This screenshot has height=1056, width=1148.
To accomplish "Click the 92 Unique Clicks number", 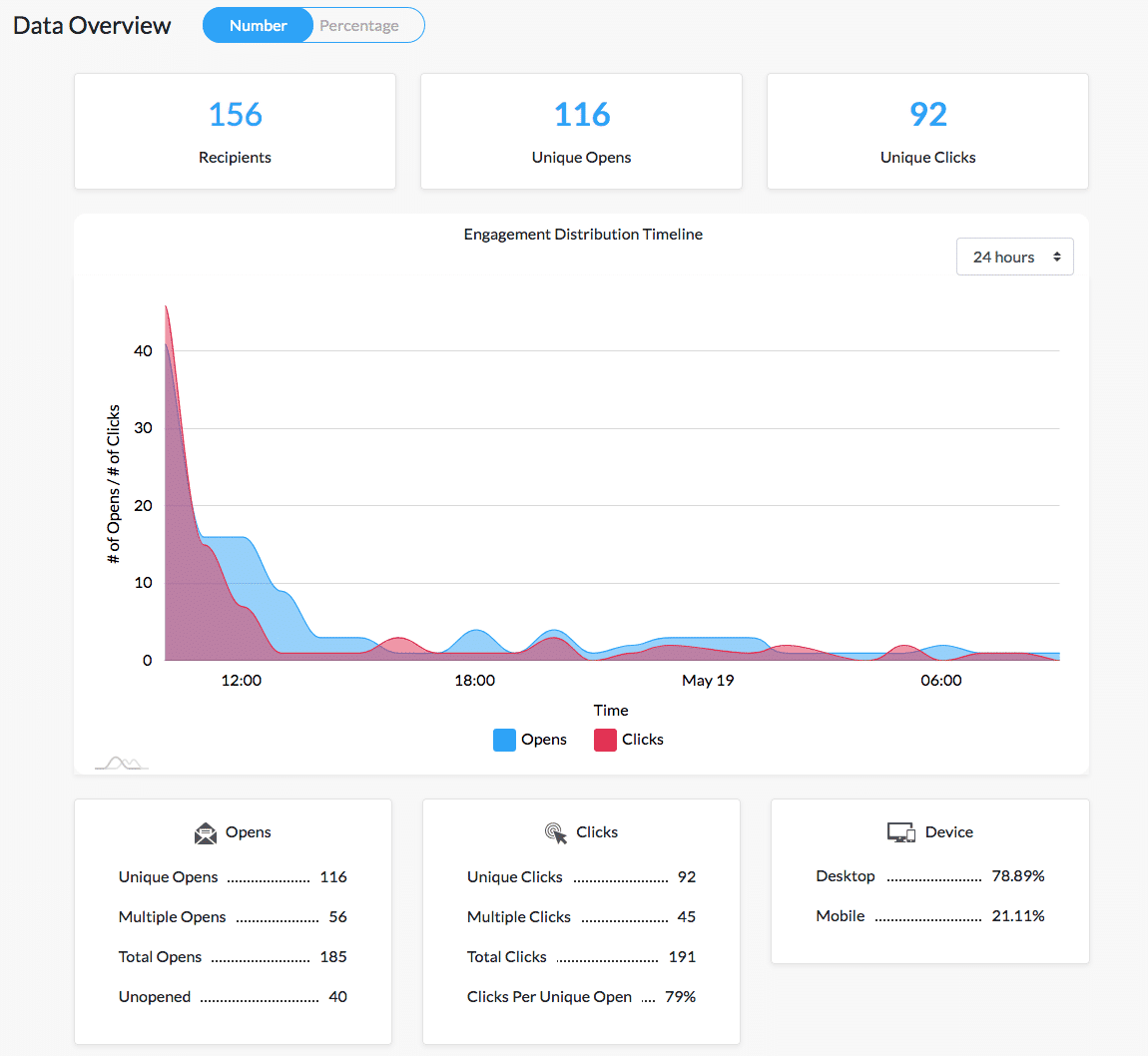I will (x=927, y=114).
